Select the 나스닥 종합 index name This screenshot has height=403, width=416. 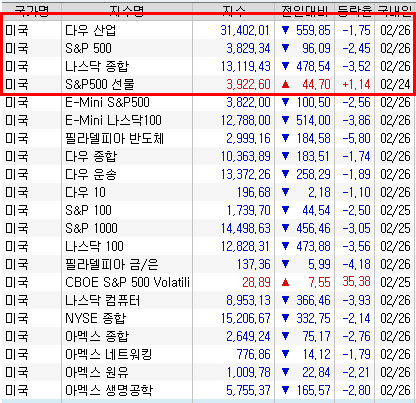click(x=97, y=66)
